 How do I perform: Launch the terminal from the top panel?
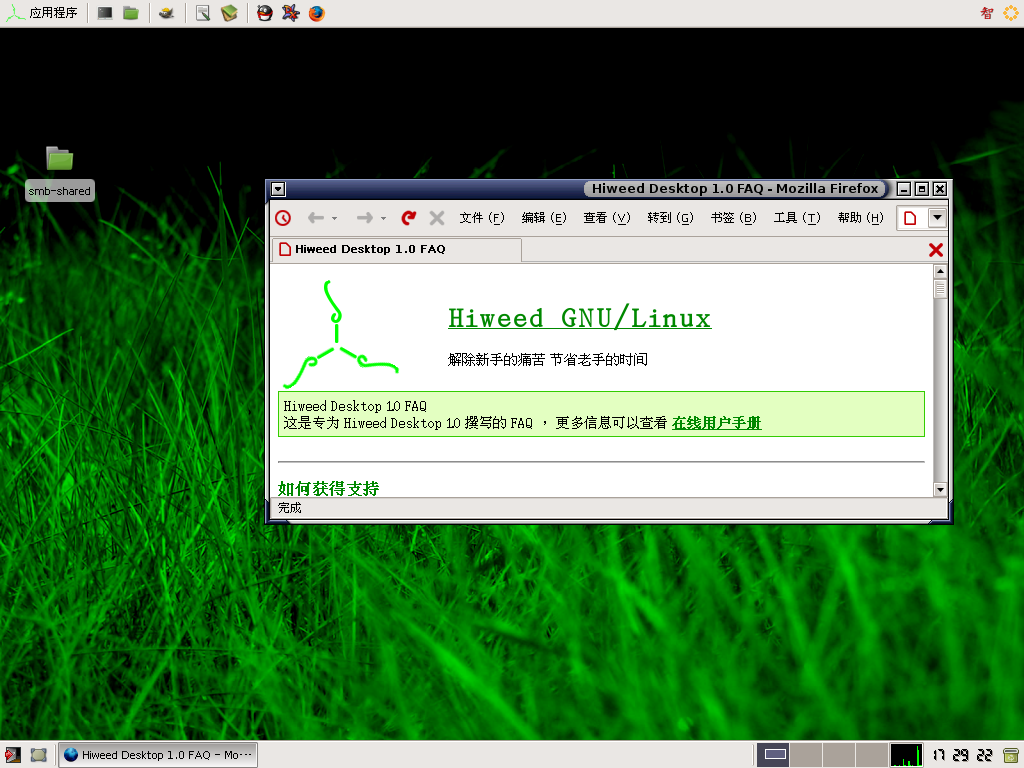[104, 13]
